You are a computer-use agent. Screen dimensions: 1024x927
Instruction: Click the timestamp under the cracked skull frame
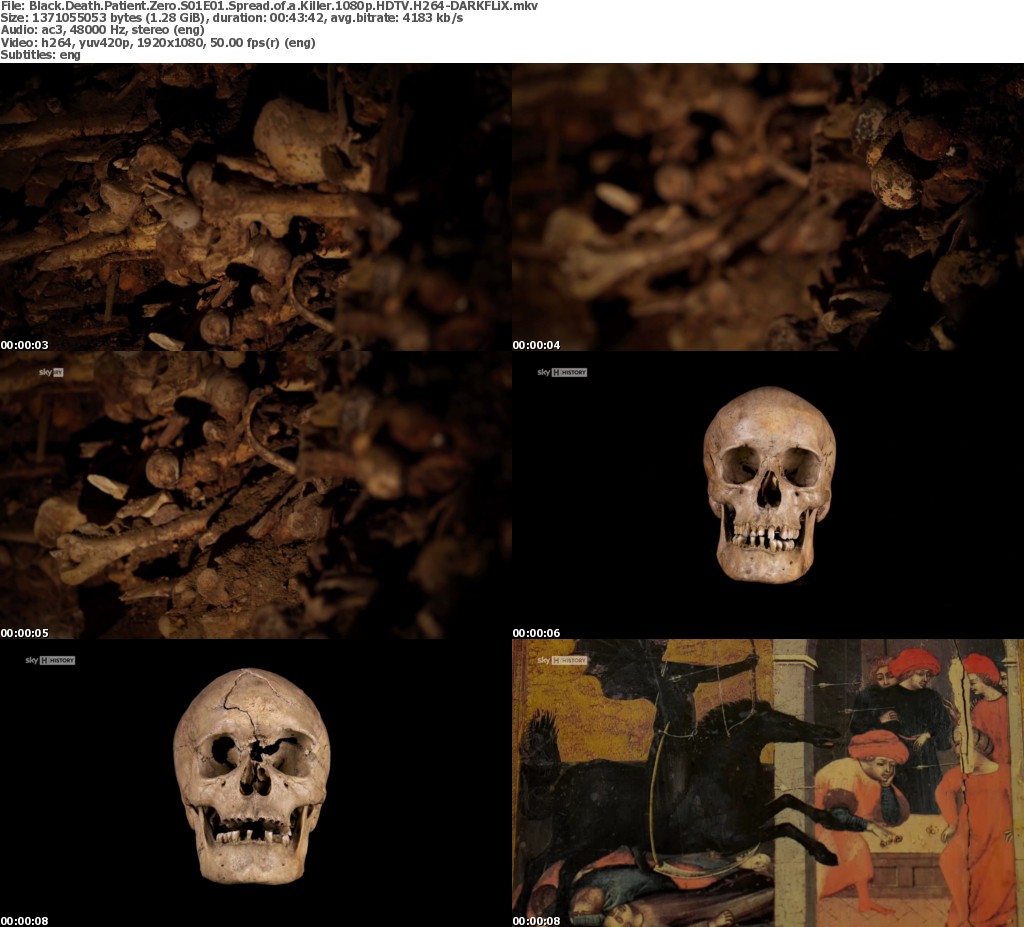coord(24,921)
